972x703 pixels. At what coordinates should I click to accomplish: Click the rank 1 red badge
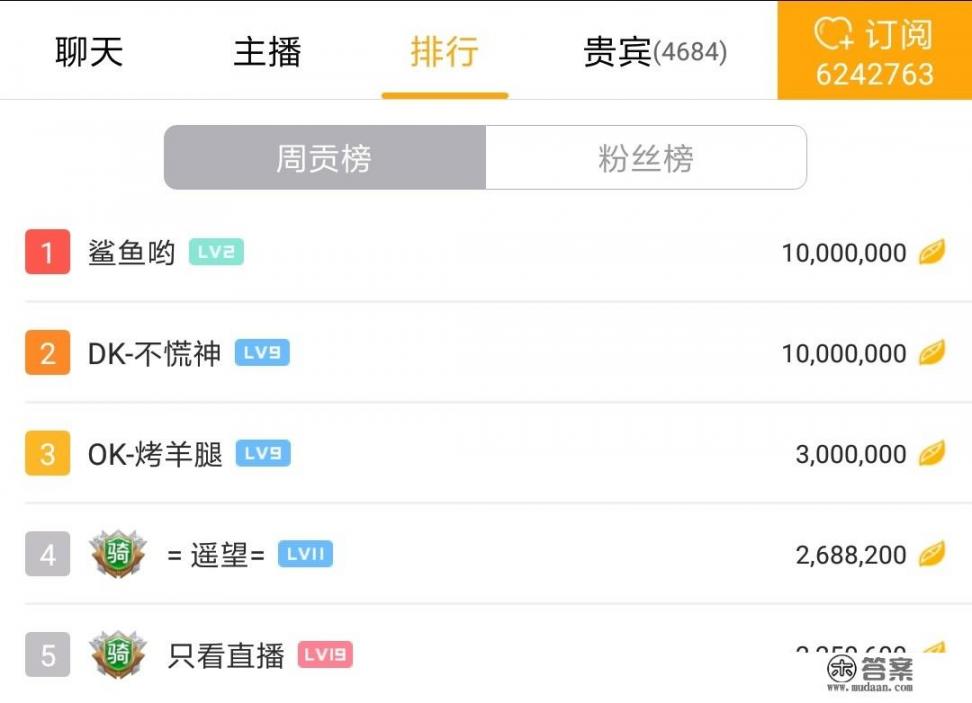[45, 252]
